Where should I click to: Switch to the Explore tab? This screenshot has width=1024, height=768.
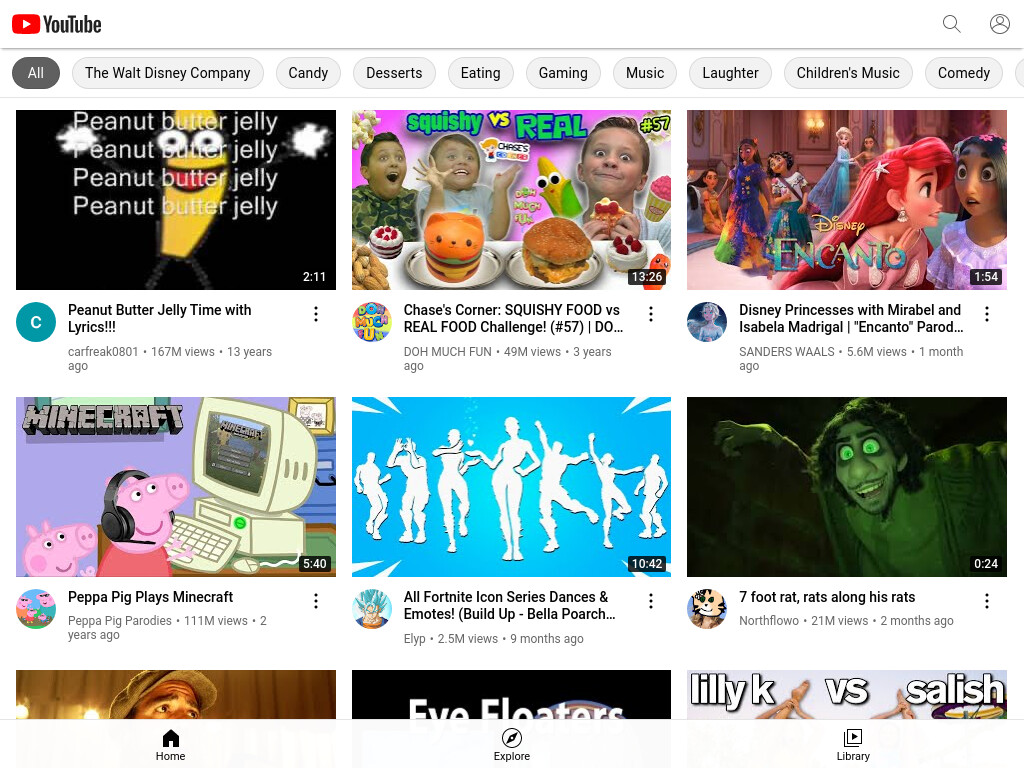(x=511, y=744)
